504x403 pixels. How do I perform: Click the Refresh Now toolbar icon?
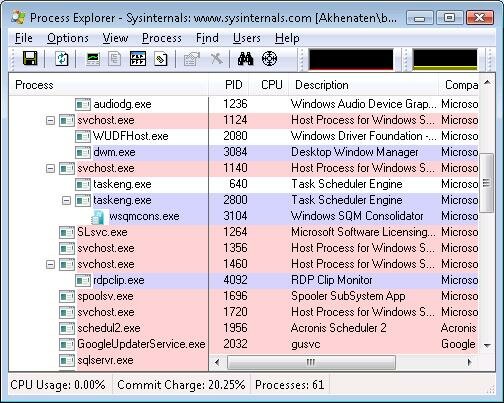coord(61,59)
